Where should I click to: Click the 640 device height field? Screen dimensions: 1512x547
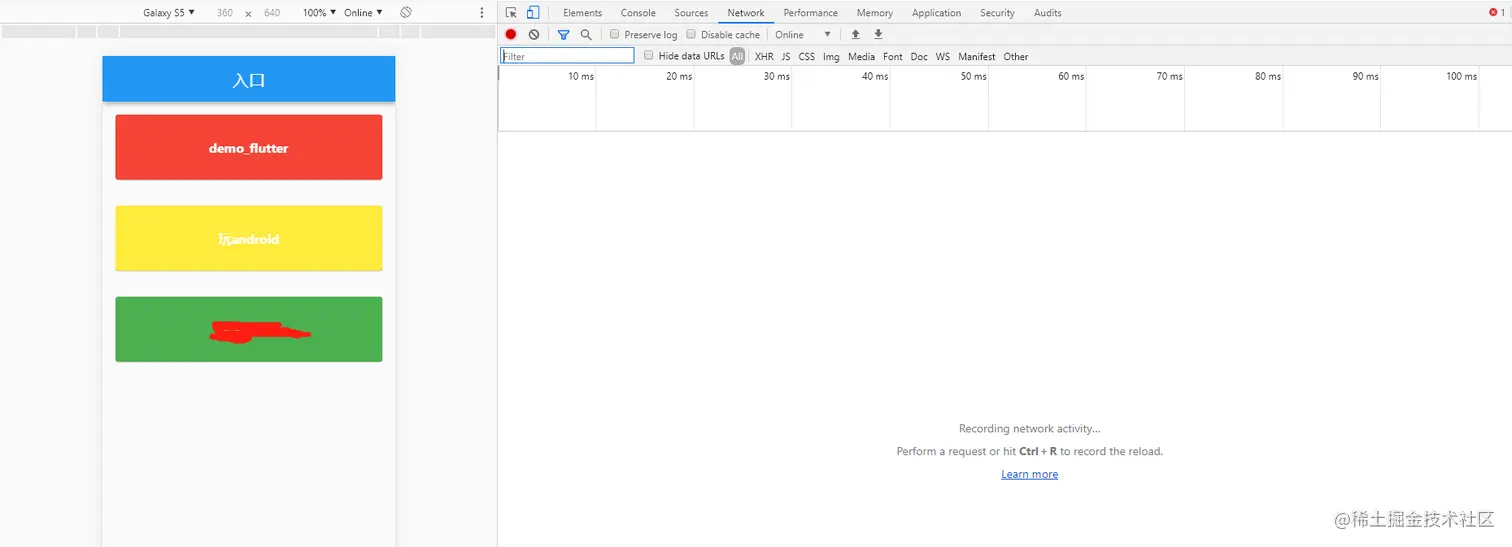272,13
